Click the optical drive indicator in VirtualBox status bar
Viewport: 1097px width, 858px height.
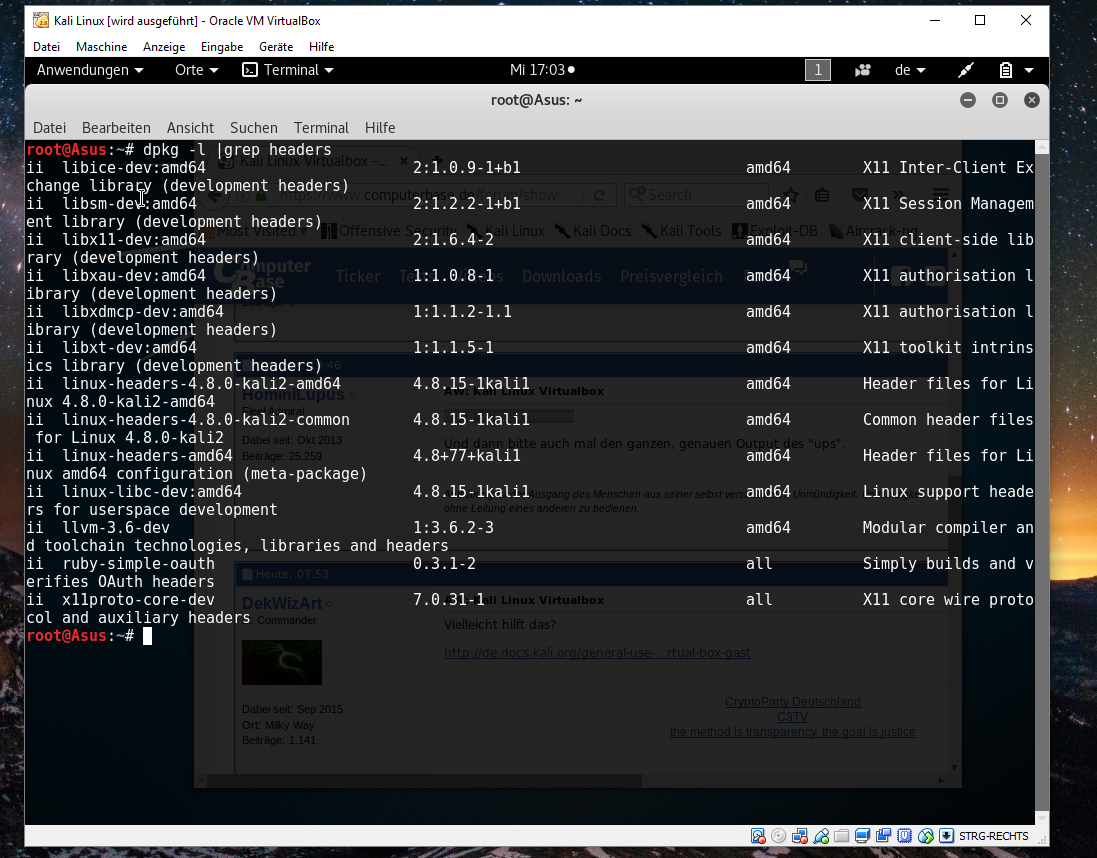[x=779, y=836]
